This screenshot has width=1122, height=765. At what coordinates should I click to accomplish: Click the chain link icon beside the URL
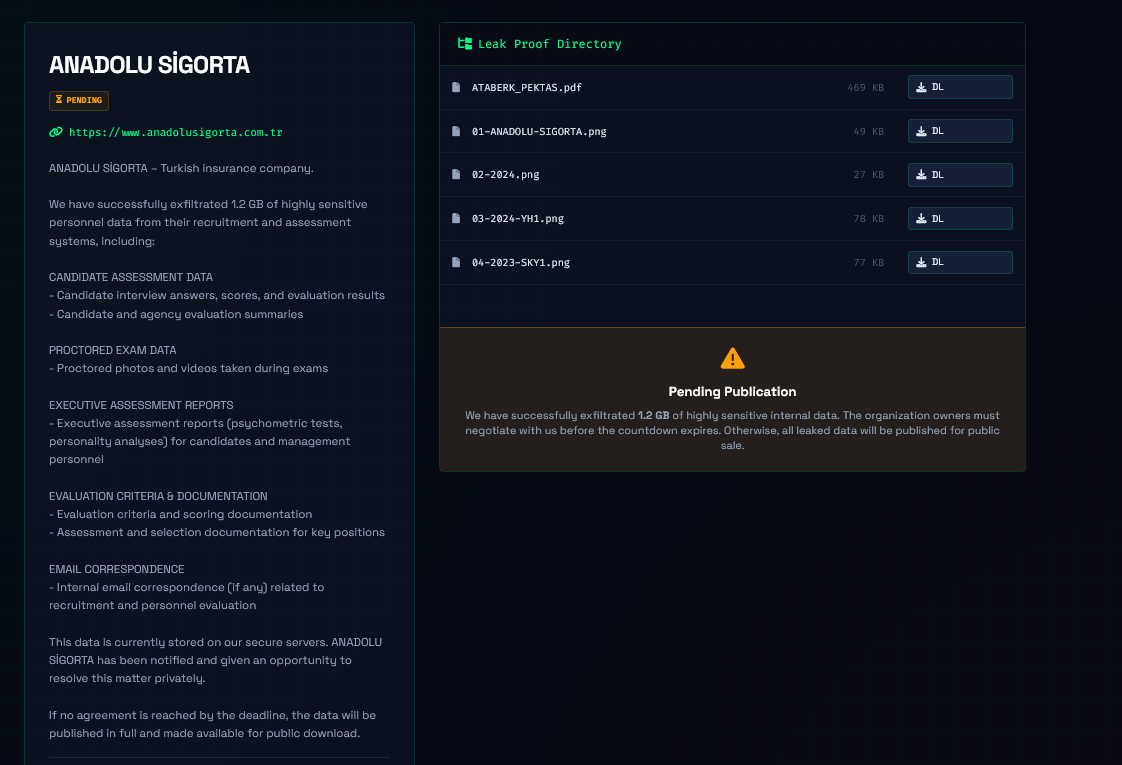pyautogui.click(x=56, y=132)
